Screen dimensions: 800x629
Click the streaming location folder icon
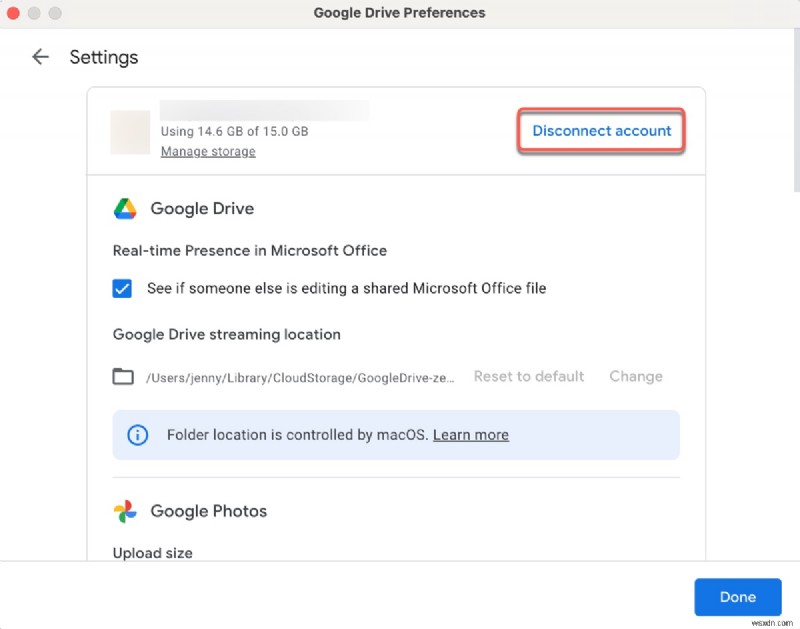pos(123,377)
